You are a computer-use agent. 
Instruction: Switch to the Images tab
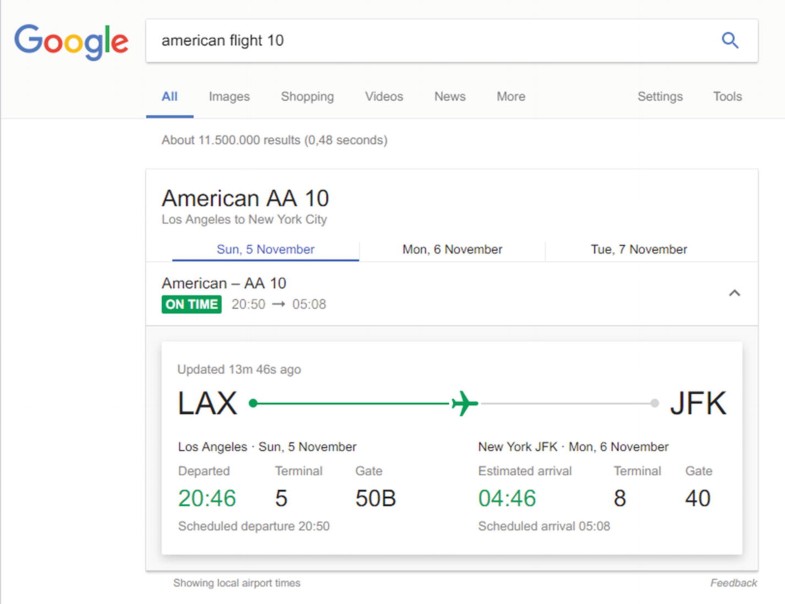(229, 96)
